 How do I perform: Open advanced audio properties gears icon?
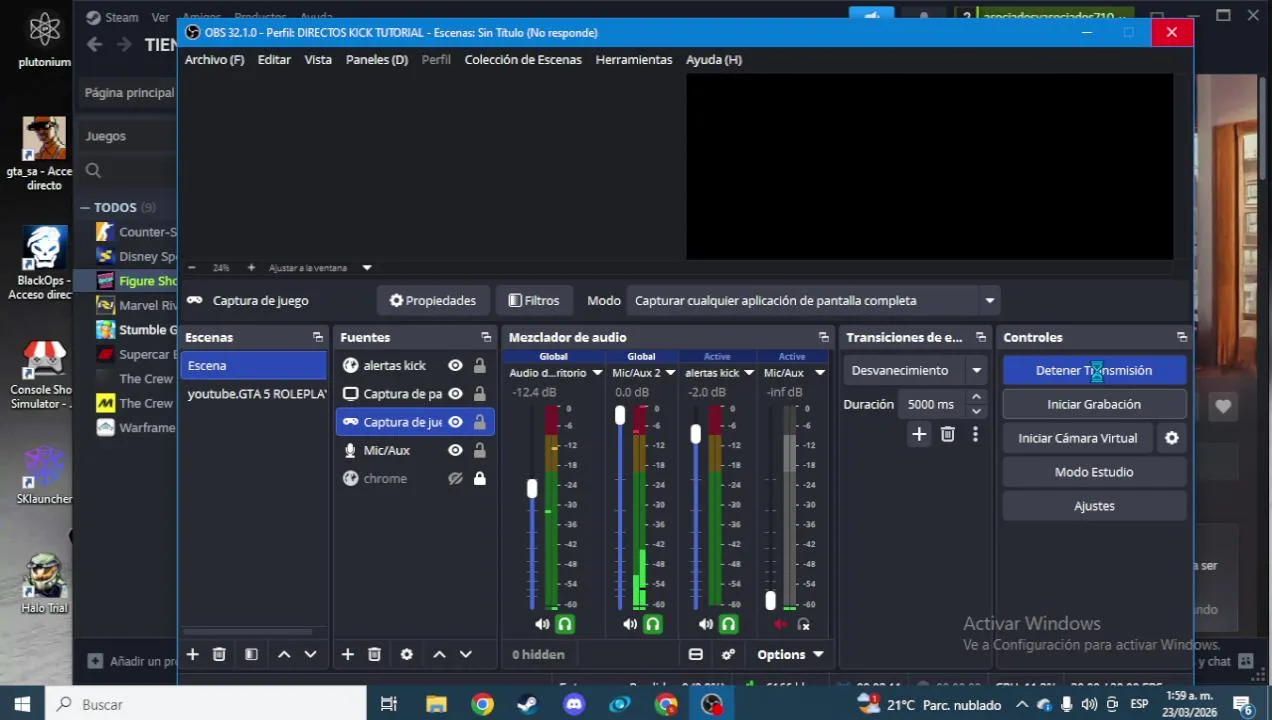(x=728, y=654)
